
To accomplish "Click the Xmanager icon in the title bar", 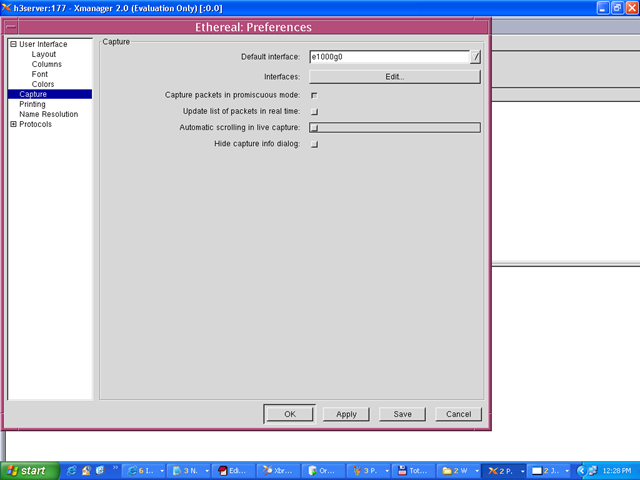I will tap(6, 7).
